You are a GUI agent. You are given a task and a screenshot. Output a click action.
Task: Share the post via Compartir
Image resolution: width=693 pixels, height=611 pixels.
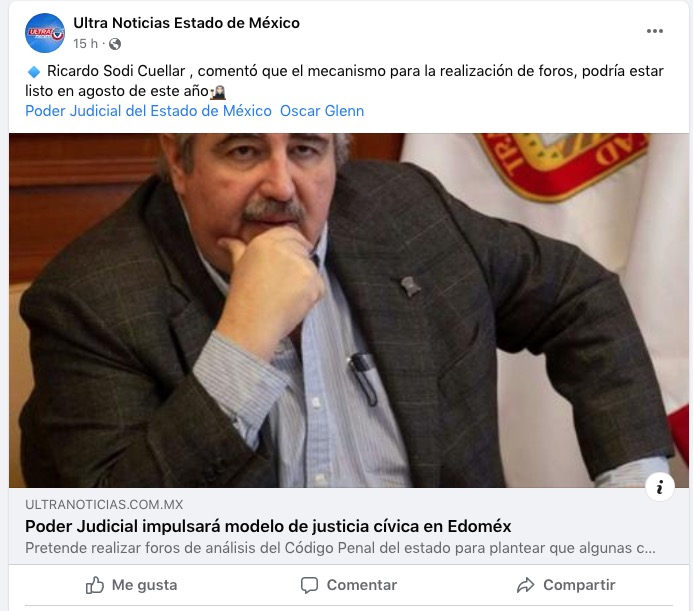tap(566, 585)
